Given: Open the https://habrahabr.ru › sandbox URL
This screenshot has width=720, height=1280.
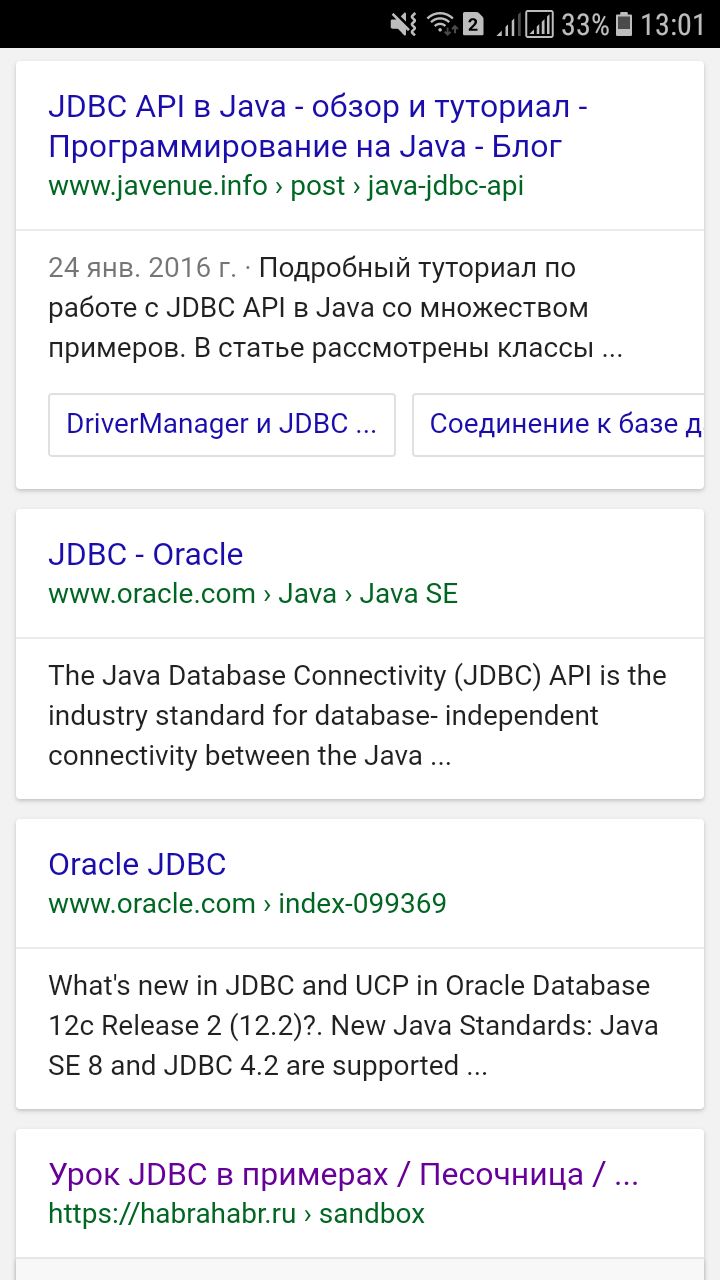Looking at the screenshot, I should click(236, 1214).
